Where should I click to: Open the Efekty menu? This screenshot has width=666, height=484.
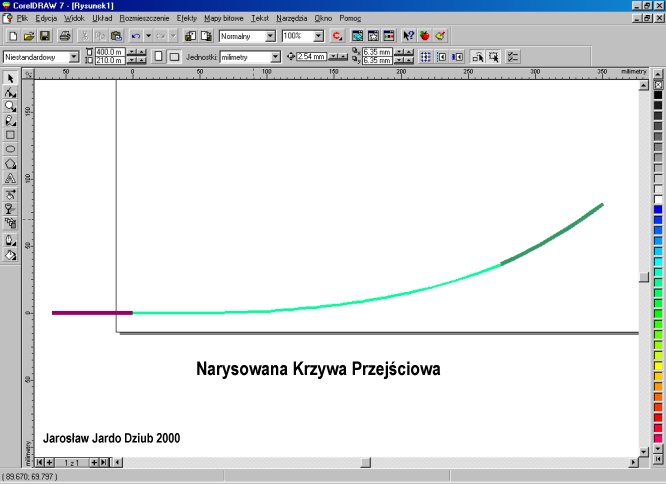point(187,18)
